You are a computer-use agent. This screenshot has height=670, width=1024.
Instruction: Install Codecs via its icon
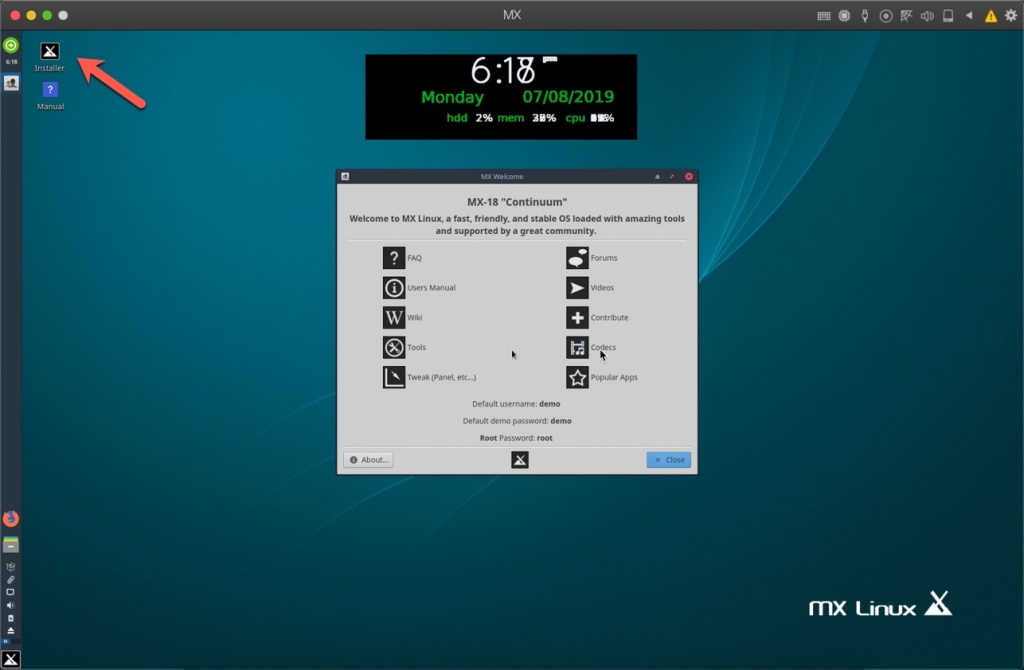578,347
